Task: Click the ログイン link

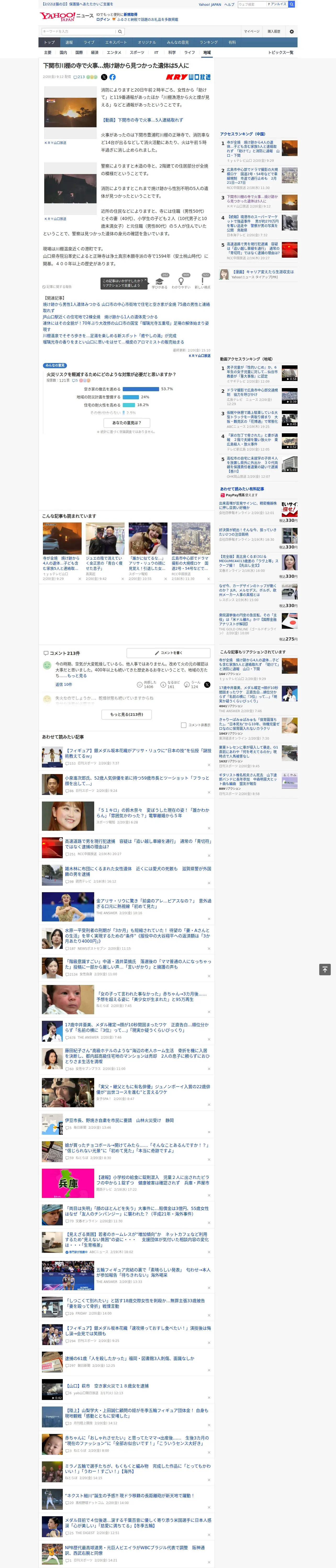Action: (x=103, y=20)
